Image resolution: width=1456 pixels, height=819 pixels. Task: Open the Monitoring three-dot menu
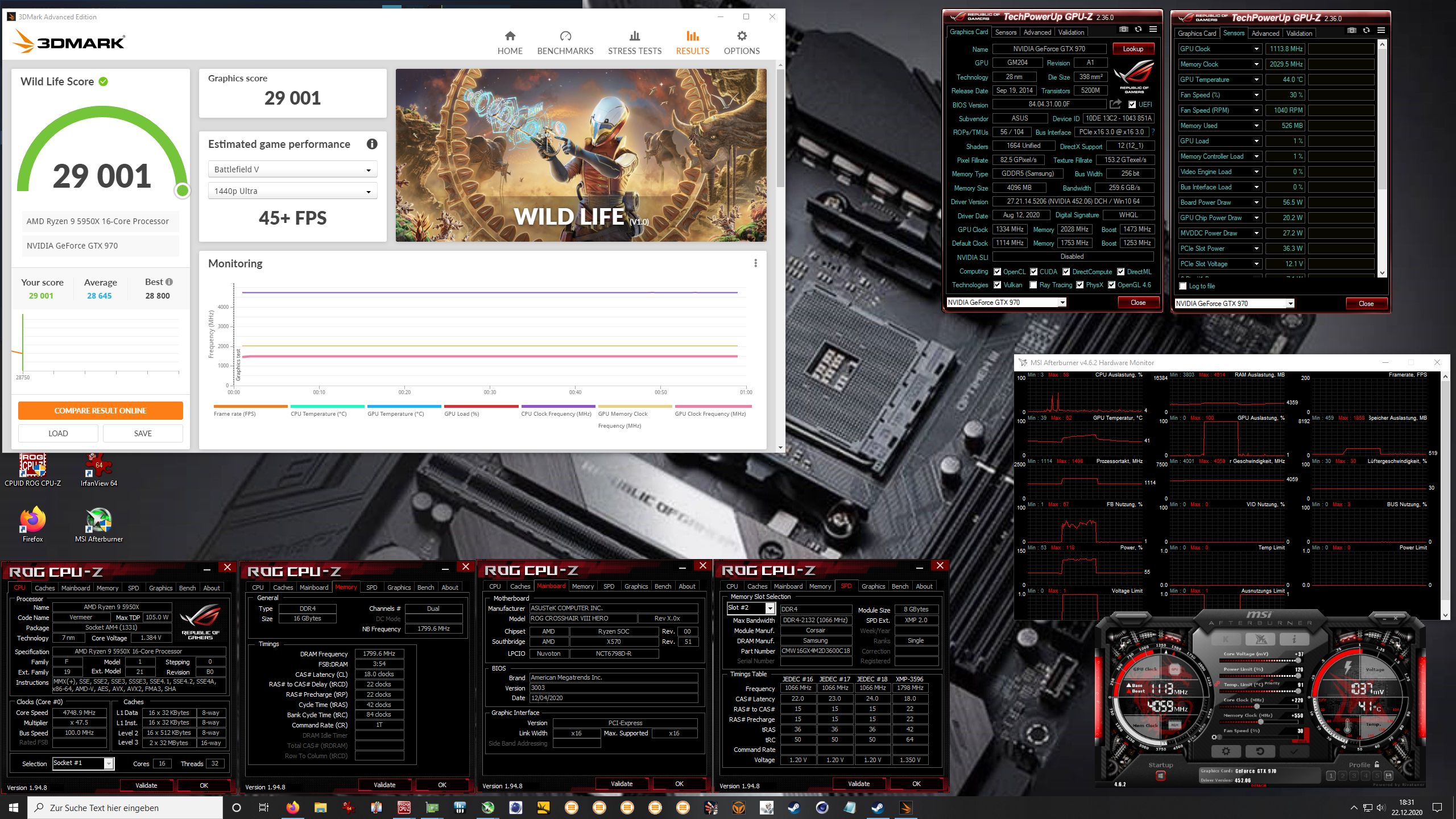(755, 263)
